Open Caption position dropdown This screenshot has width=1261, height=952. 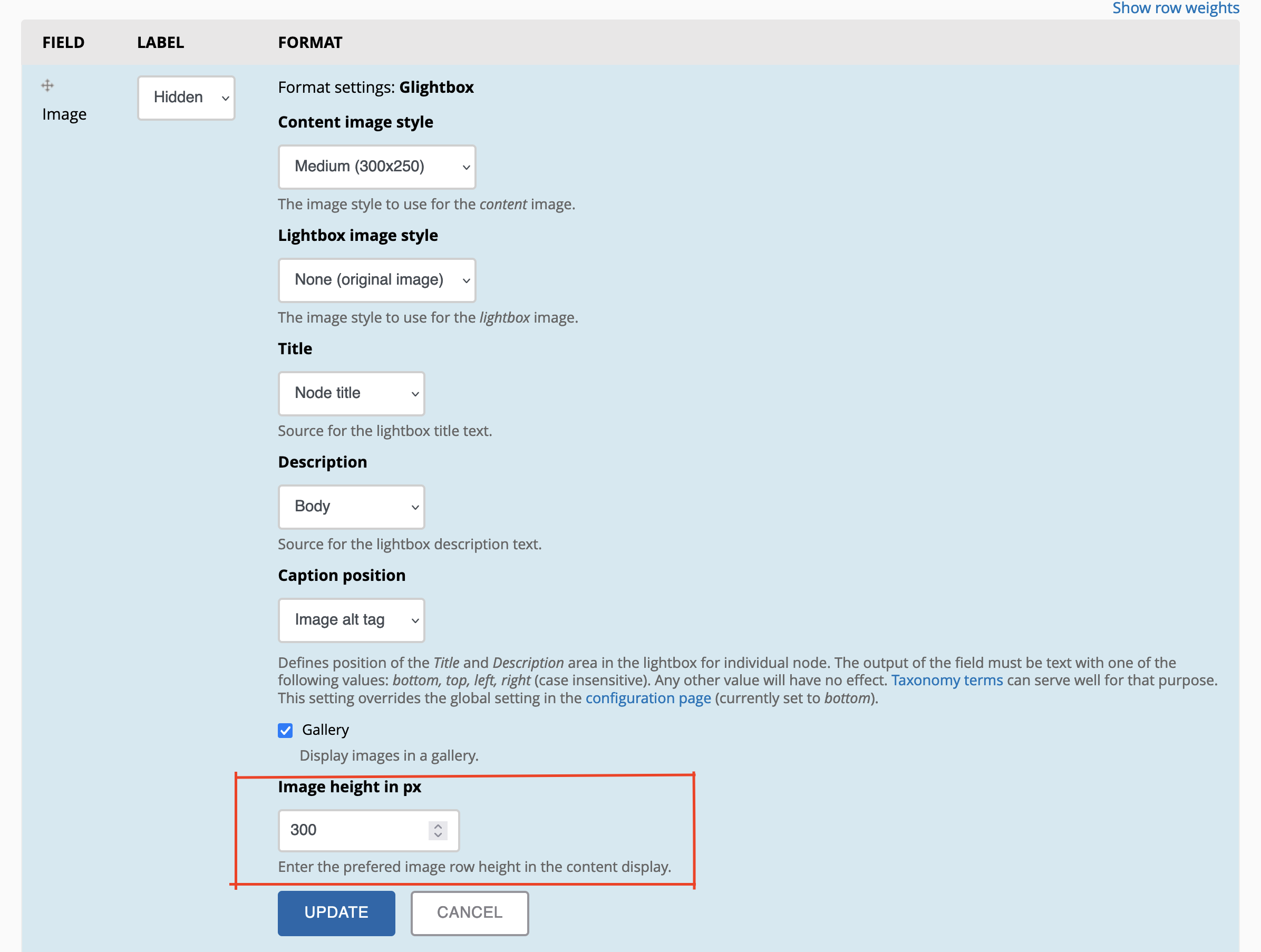351,620
